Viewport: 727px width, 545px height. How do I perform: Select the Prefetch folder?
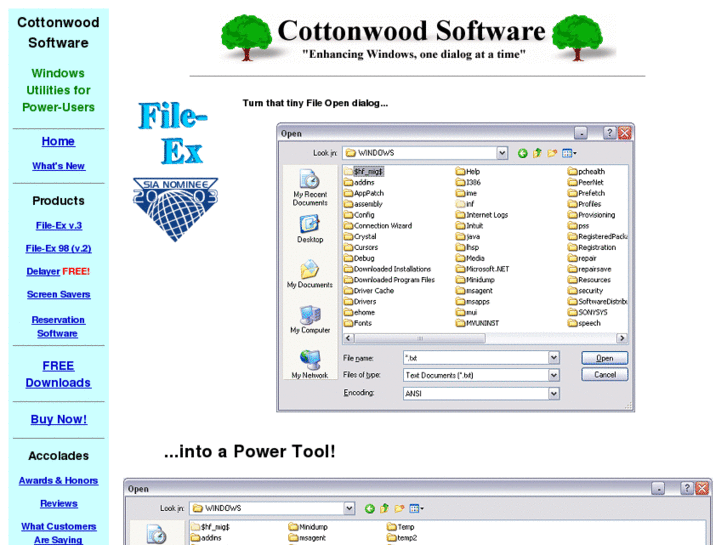click(x=587, y=193)
